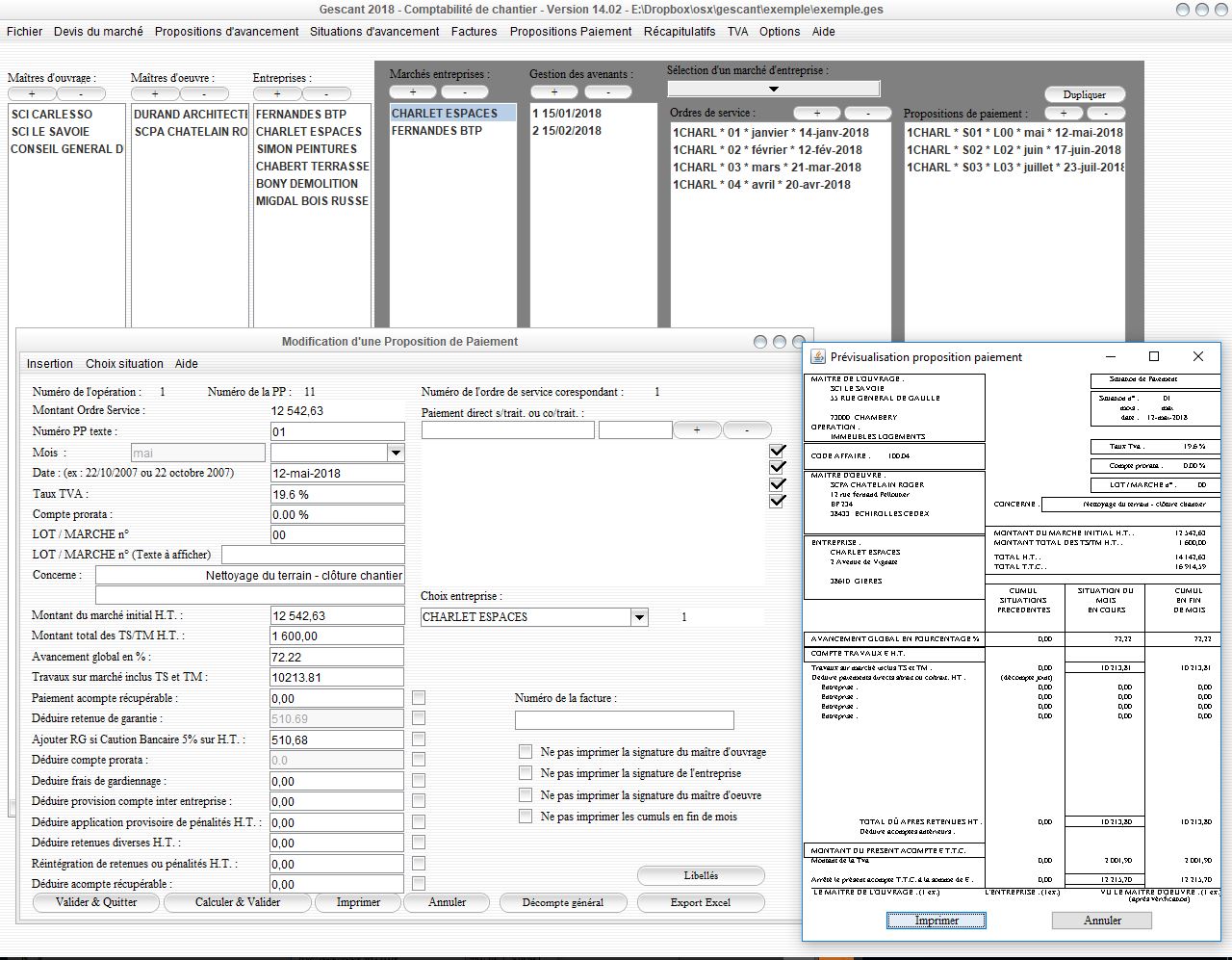Enable Ne pas imprimer les cumuls fin de mois
Screen dimensions: 1232x960
coord(525,816)
